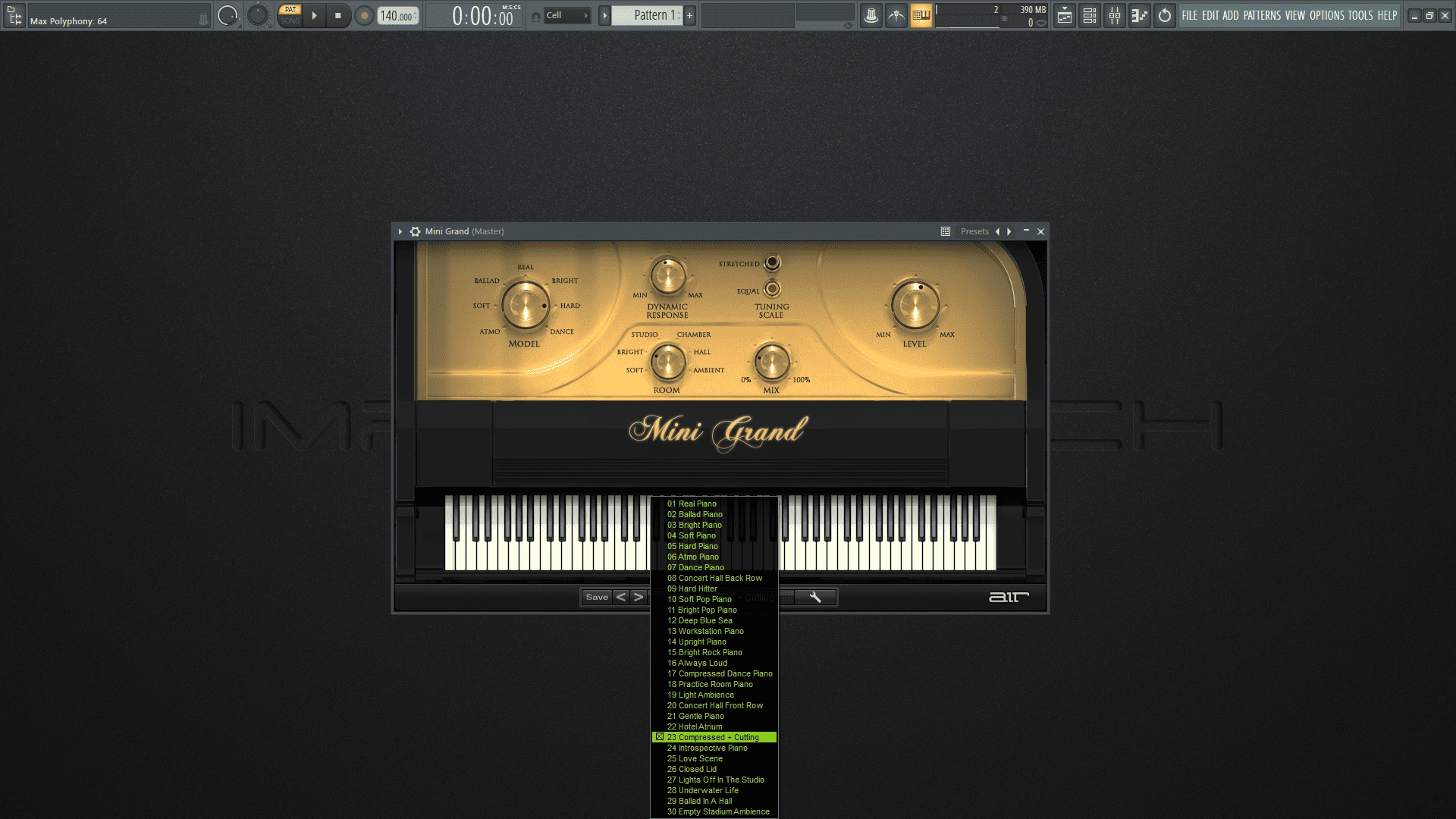Open the ADD menu
This screenshot has width=1456, height=819.
(1231, 15)
